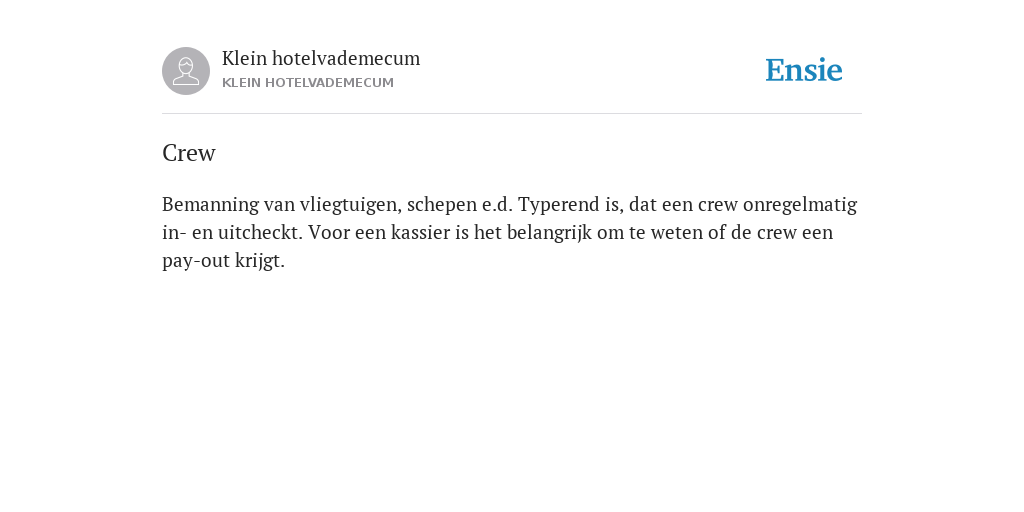This screenshot has width=1024, height=512.
Task: Click the phrase in- at the second line start
Action: click(x=174, y=232)
